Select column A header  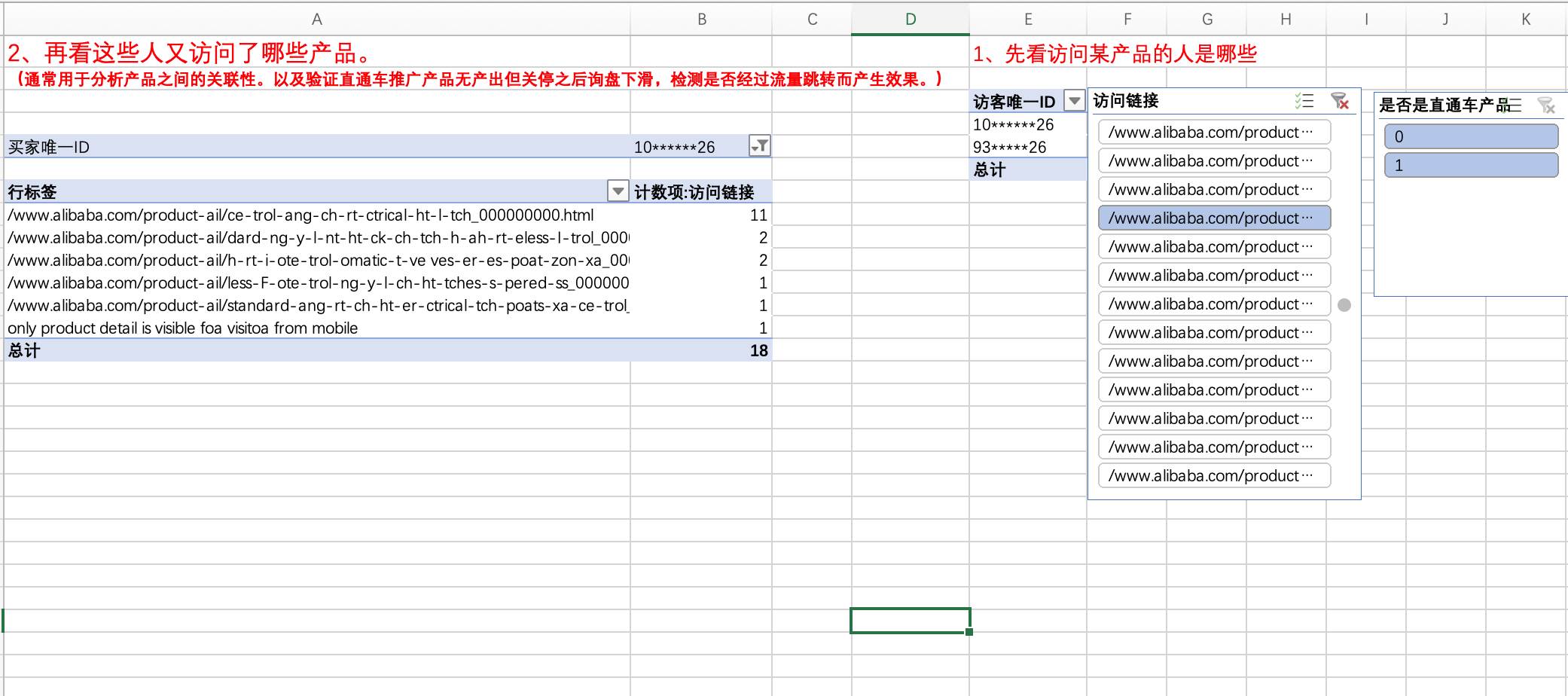point(317,20)
